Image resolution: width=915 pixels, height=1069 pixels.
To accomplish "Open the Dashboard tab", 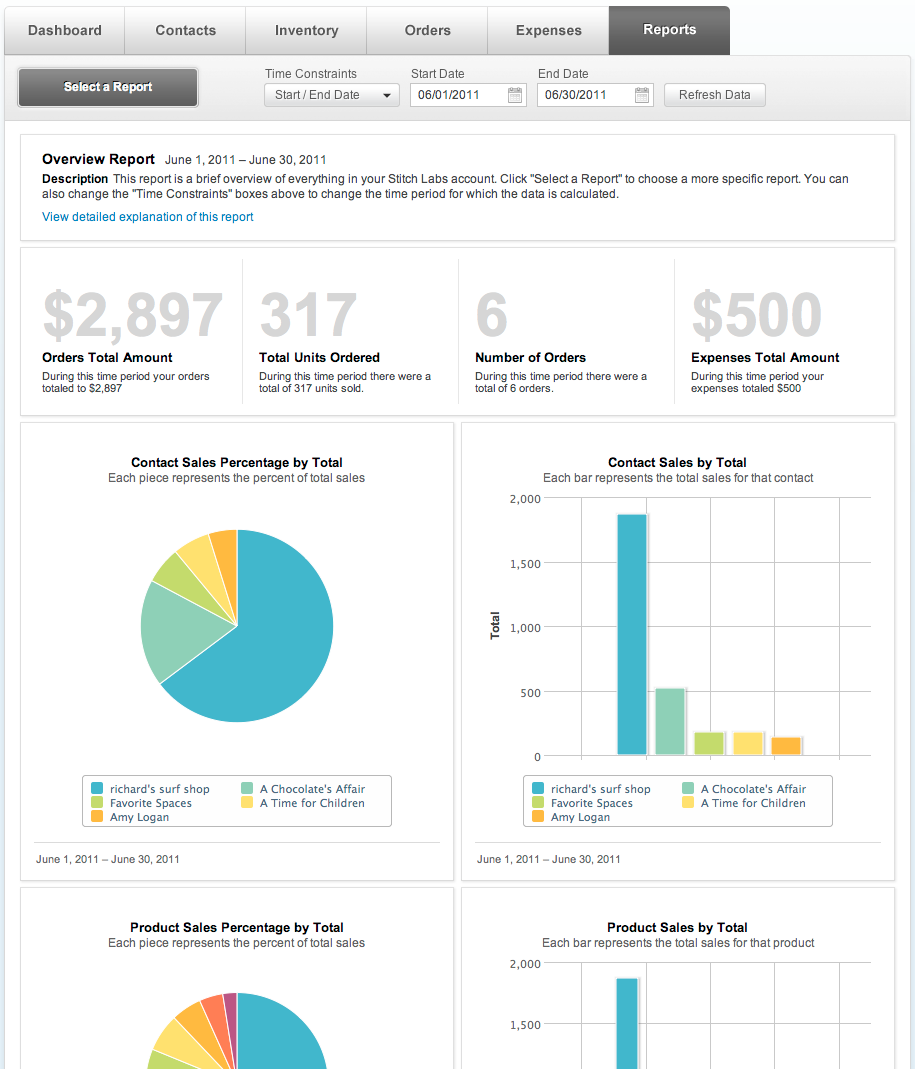I will (65, 31).
